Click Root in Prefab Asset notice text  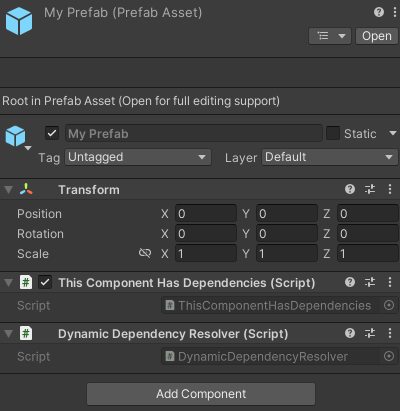click(x=141, y=101)
